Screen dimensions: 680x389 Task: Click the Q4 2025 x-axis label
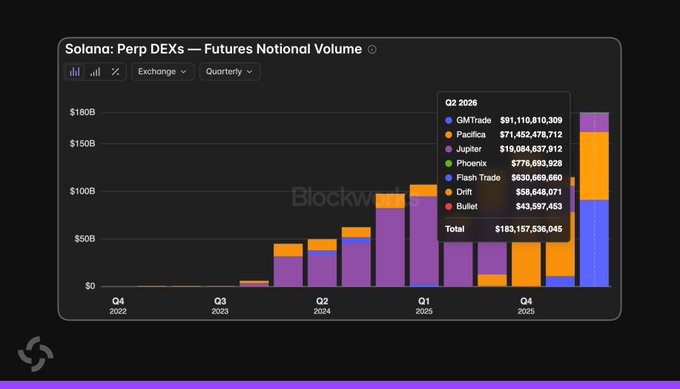click(x=526, y=306)
